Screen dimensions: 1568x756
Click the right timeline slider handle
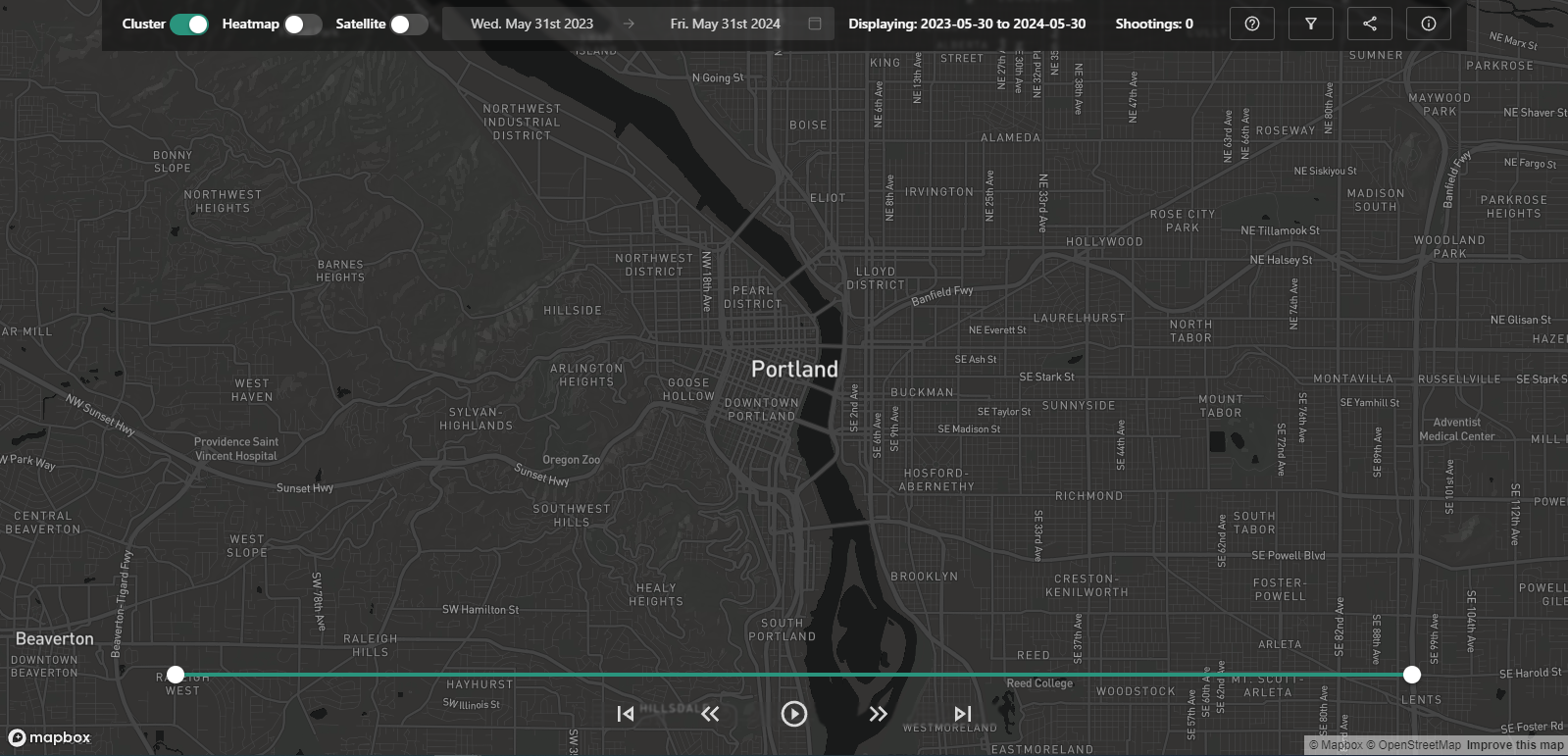pyautogui.click(x=1411, y=675)
